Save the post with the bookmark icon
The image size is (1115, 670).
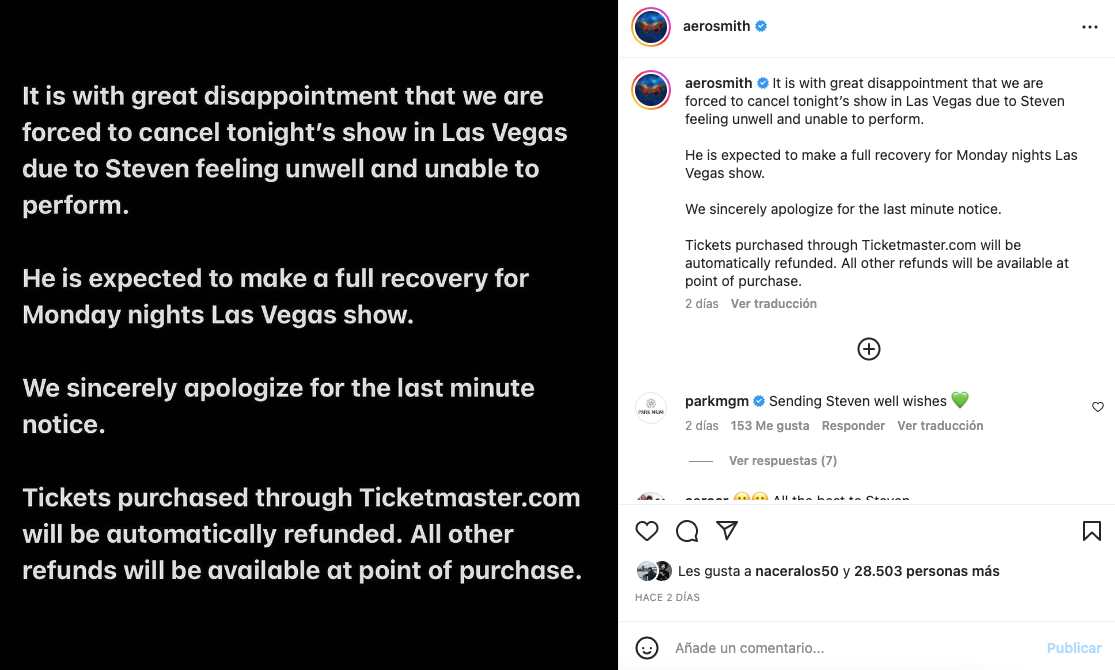1091,531
